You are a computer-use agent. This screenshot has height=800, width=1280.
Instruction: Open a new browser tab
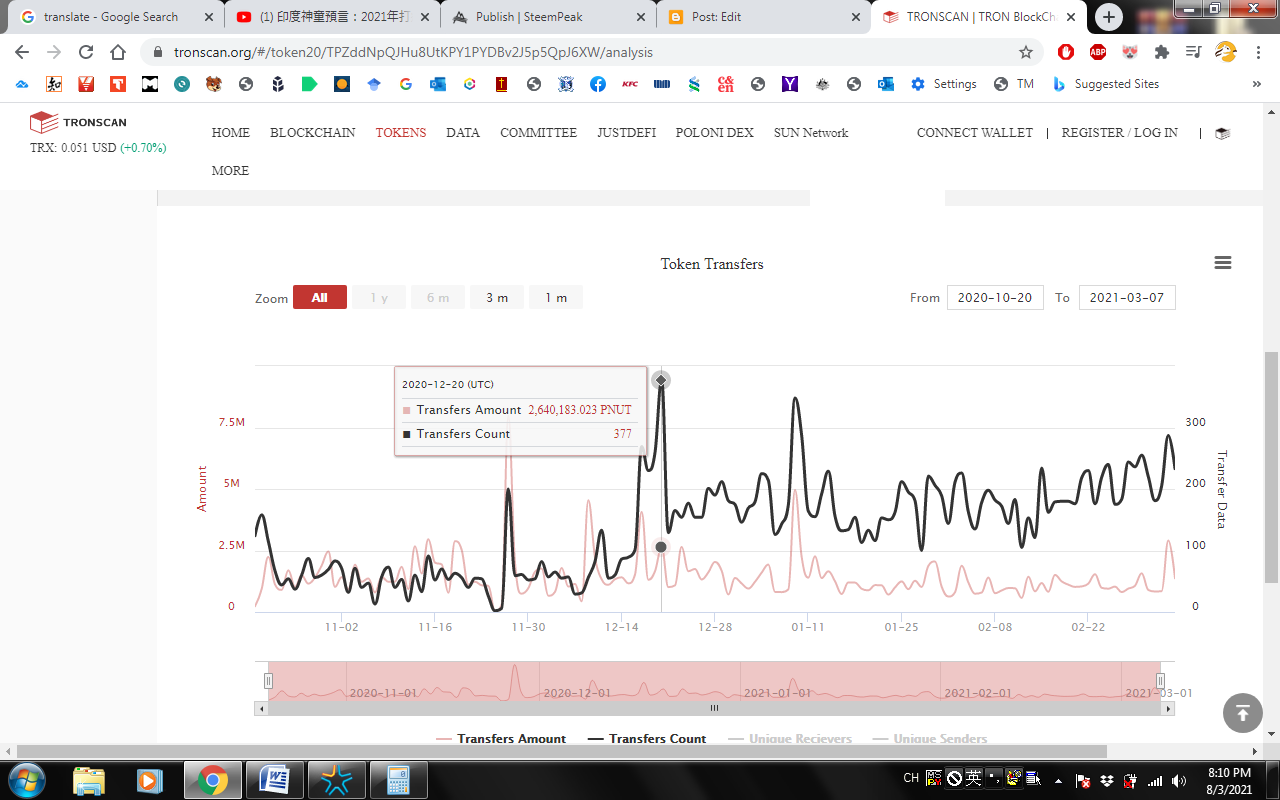point(1108,17)
